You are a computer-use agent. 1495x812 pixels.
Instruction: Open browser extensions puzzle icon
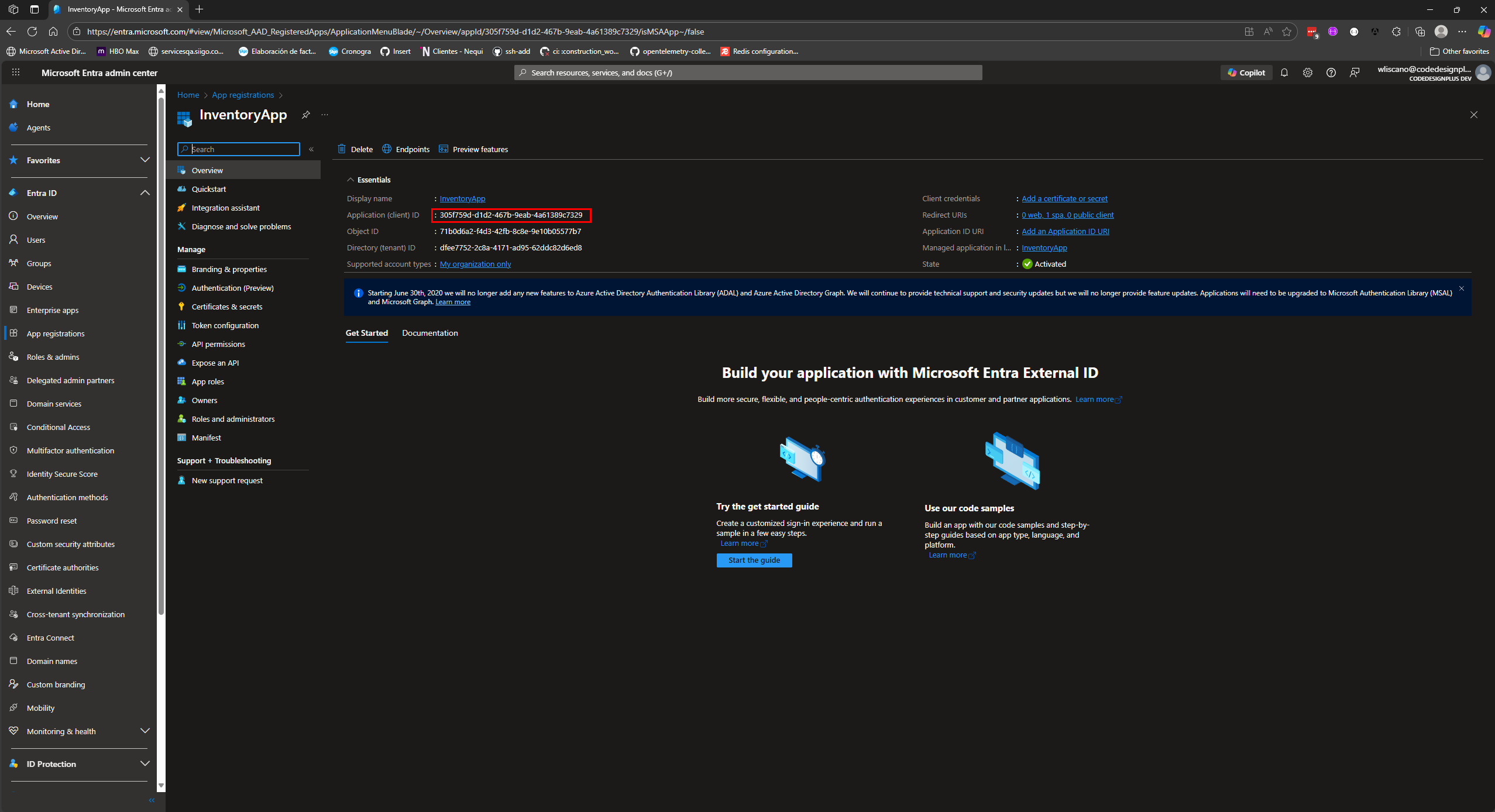(1397, 32)
